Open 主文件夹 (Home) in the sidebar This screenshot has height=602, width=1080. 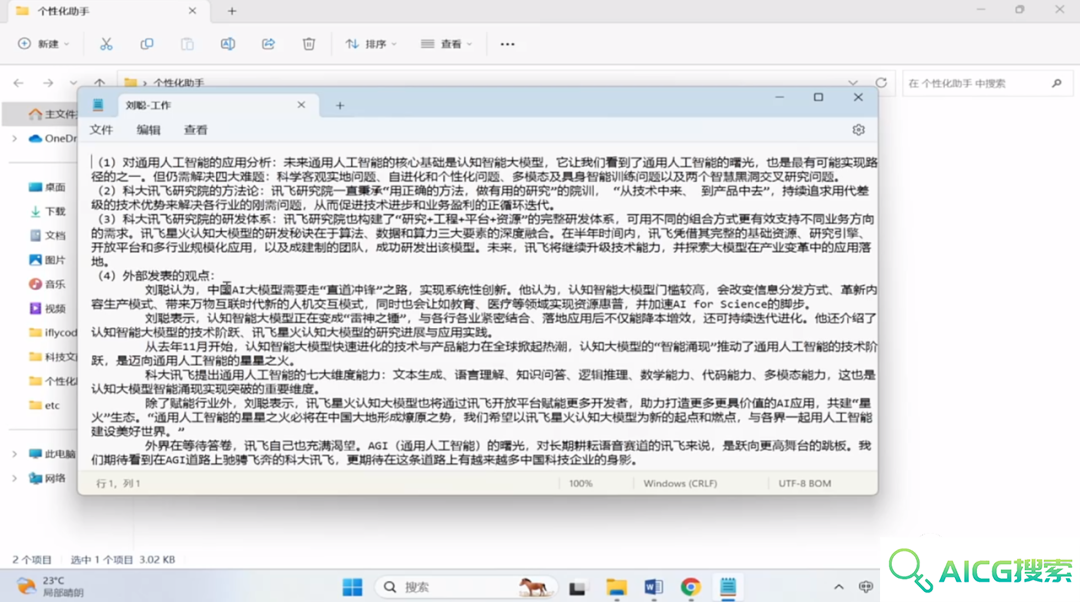(52, 114)
